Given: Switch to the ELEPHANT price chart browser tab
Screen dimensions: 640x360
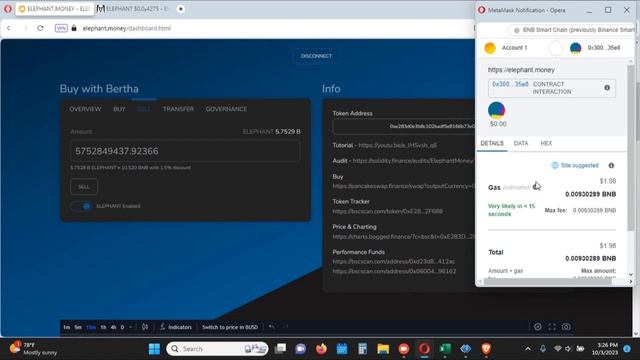Looking at the screenshot, I should coord(133,9).
